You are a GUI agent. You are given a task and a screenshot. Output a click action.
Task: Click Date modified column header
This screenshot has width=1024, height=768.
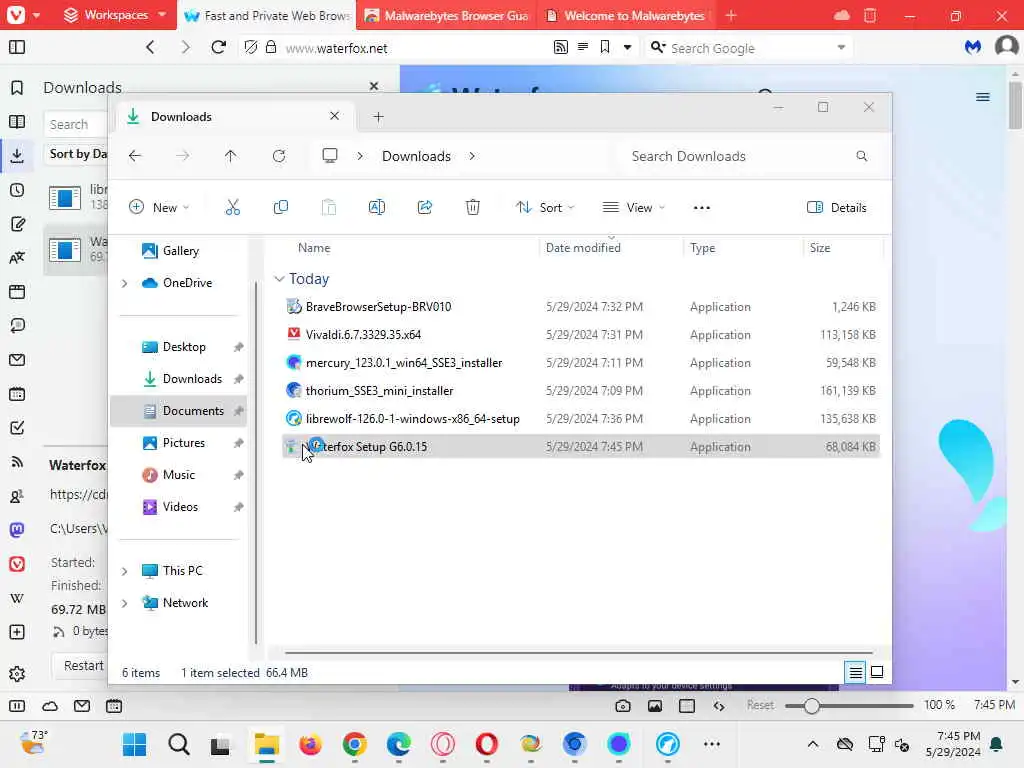[x=583, y=248]
